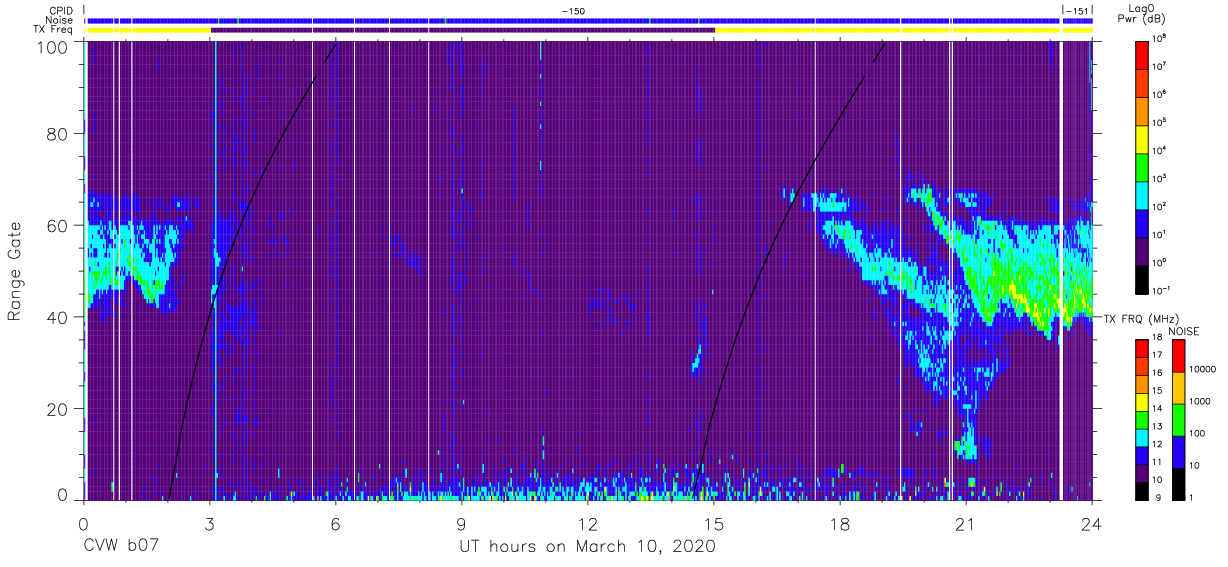This screenshot has height=567, width=1228.
Task: Click the '21' hour tick on the time axis
Action: (966, 523)
